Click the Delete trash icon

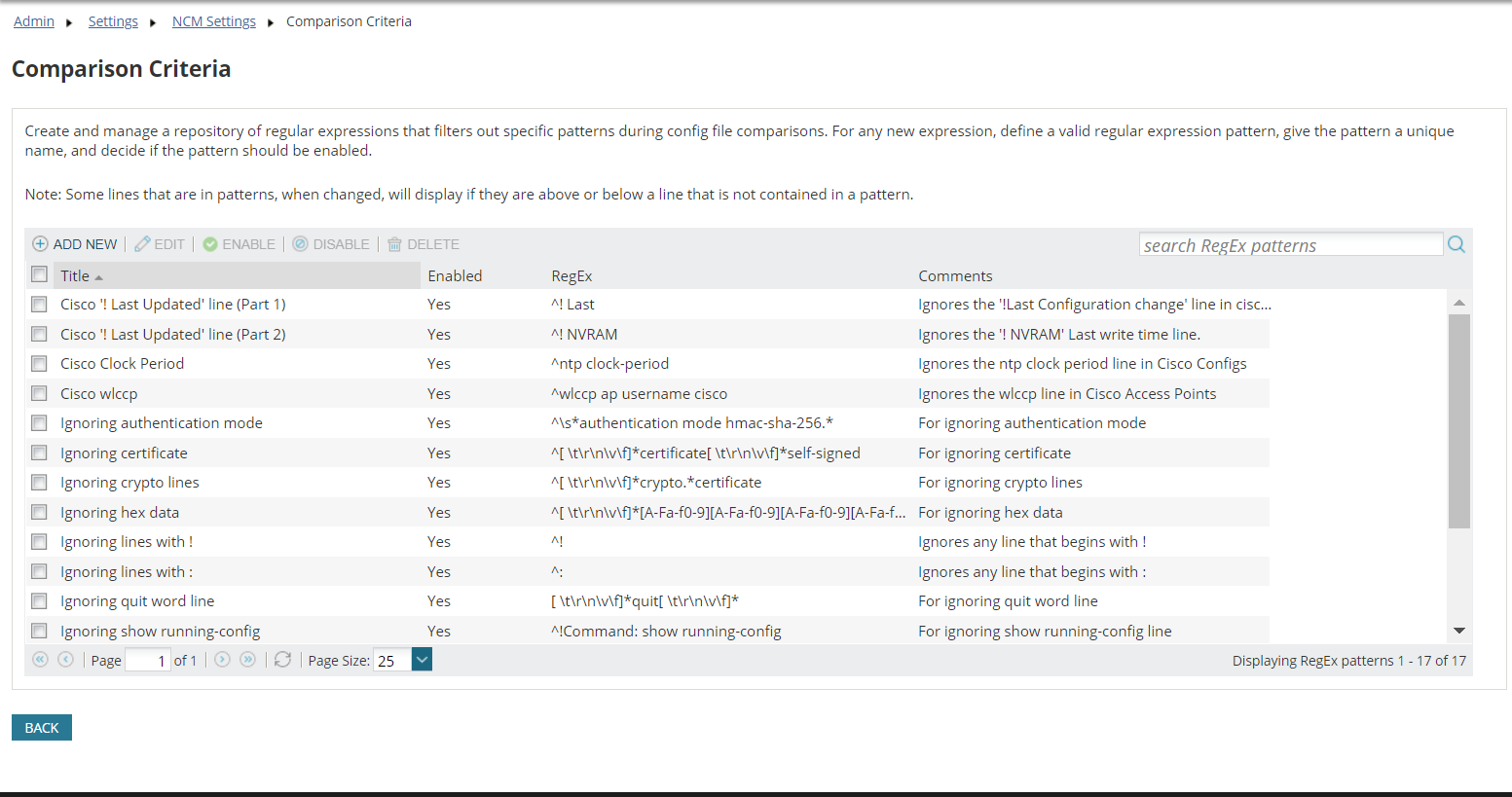click(395, 244)
